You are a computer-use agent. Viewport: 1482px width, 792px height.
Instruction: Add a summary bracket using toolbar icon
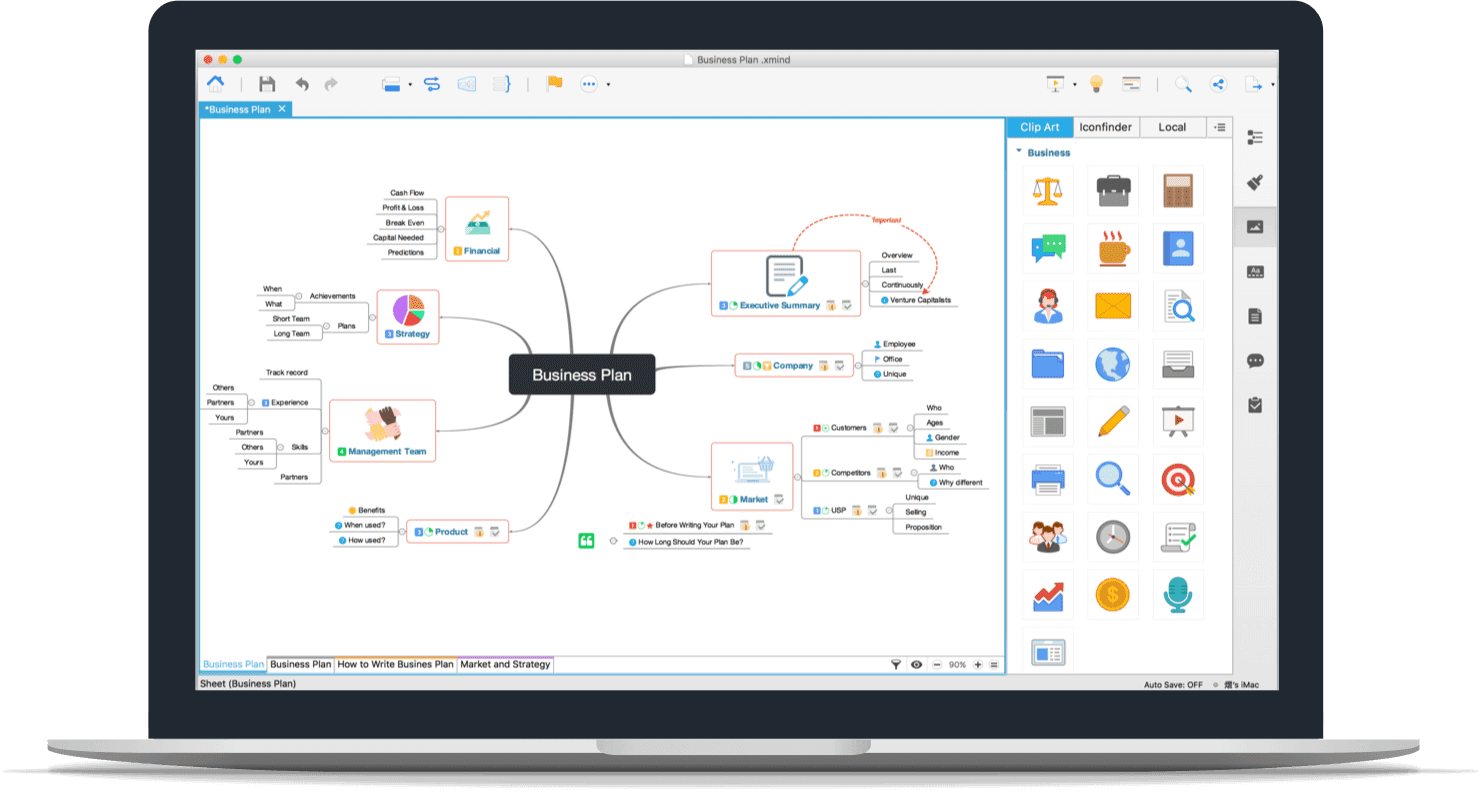point(503,85)
